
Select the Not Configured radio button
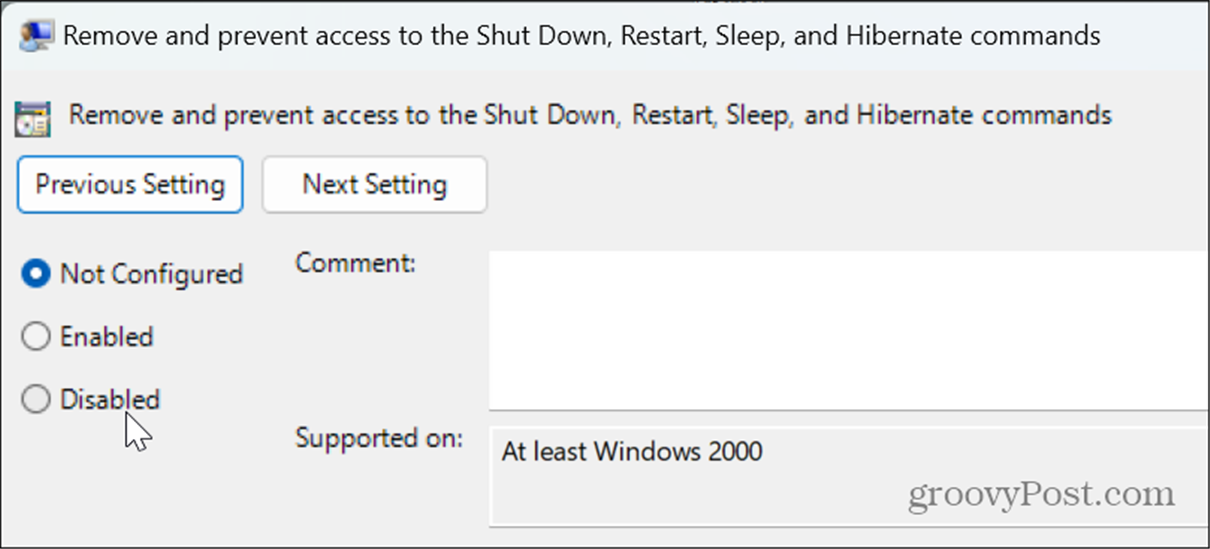point(35,274)
